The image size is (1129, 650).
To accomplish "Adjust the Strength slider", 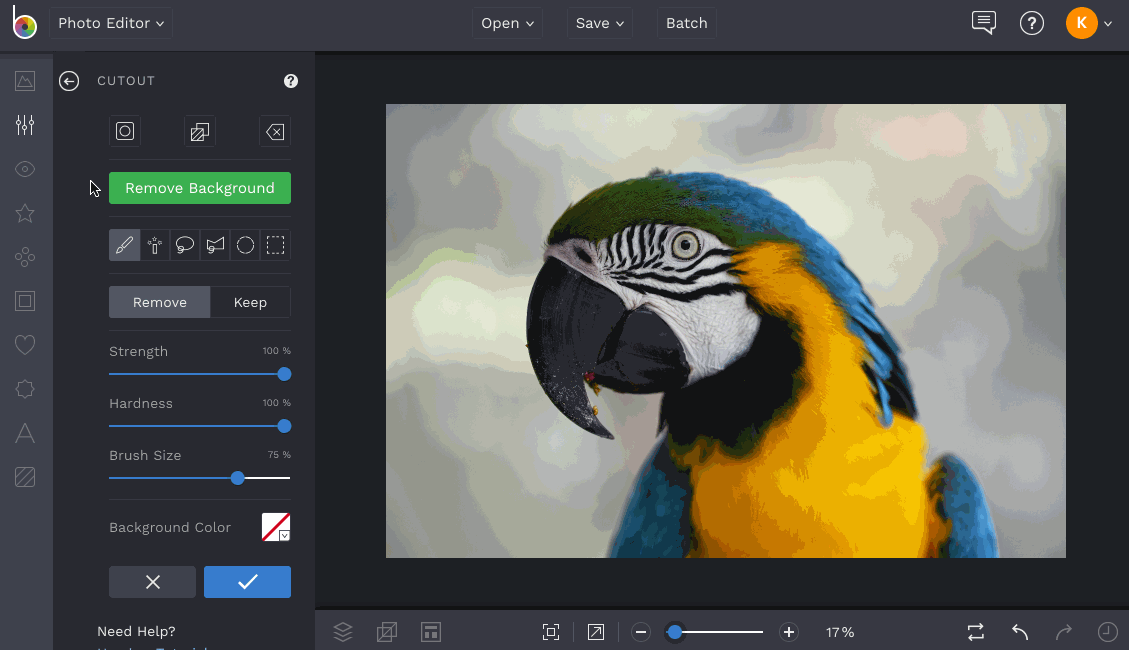I will (x=200, y=374).
